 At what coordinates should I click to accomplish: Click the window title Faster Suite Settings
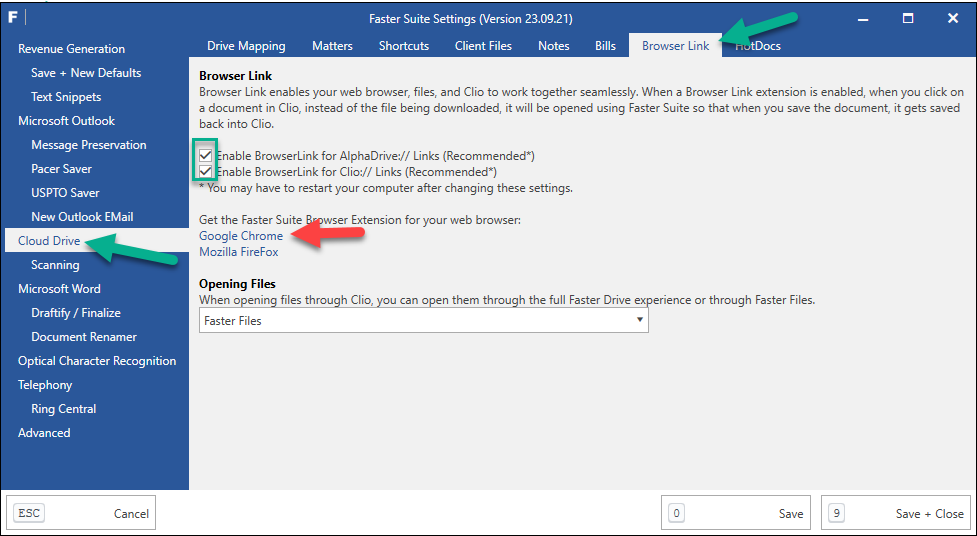point(470,19)
